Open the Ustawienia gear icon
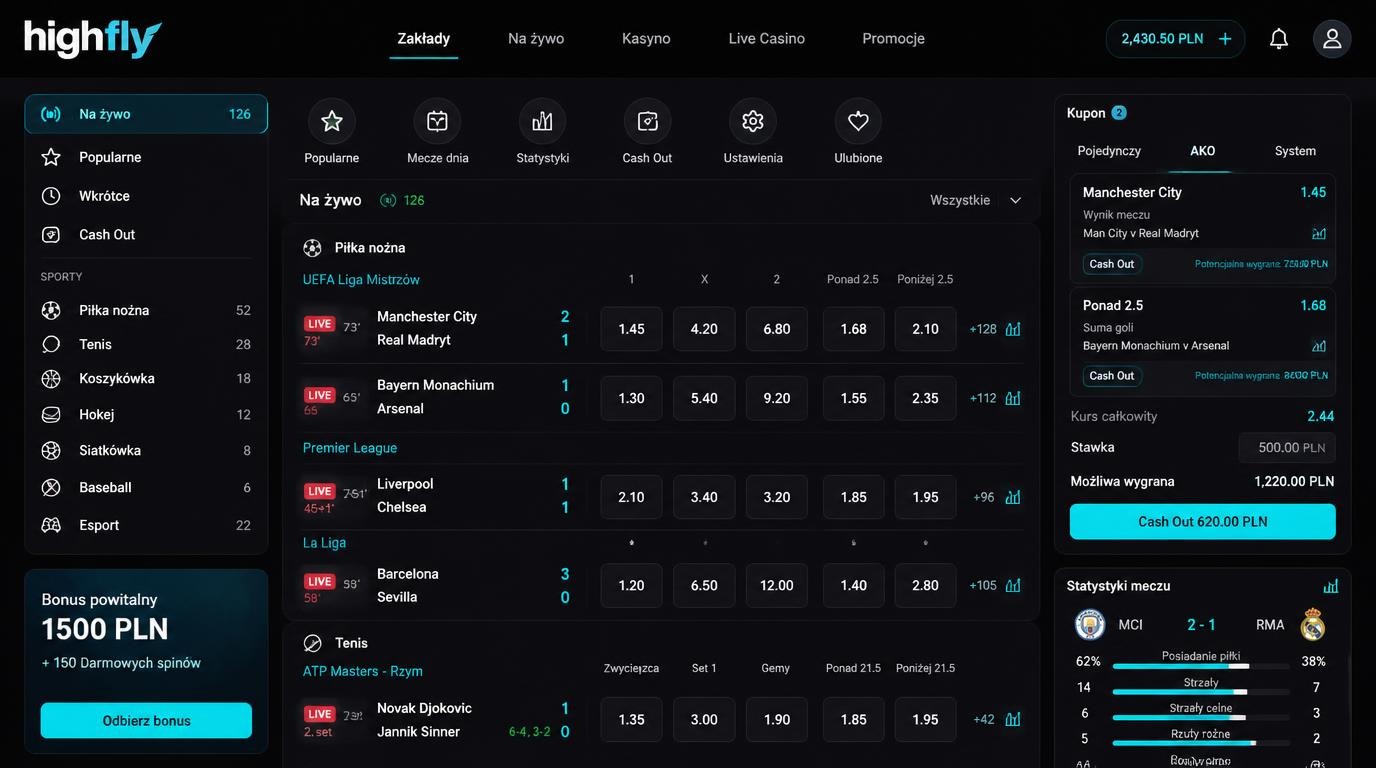Image resolution: width=1376 pixels, height=768 pixels. pyautogui.click(x=753, y=121)
